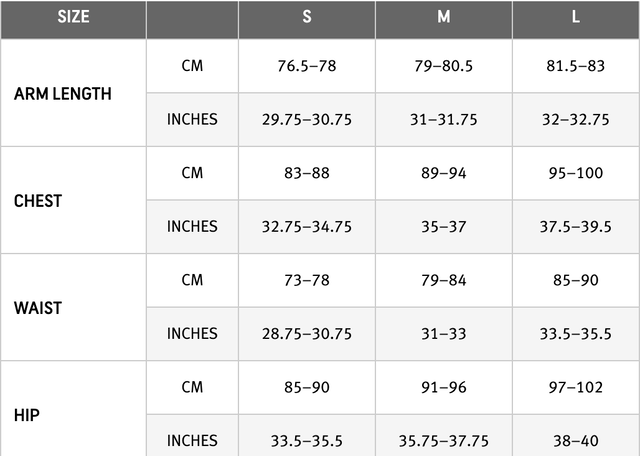
Task: Click arm length medium inches 31–31.75
Action: tap(444, 120)
